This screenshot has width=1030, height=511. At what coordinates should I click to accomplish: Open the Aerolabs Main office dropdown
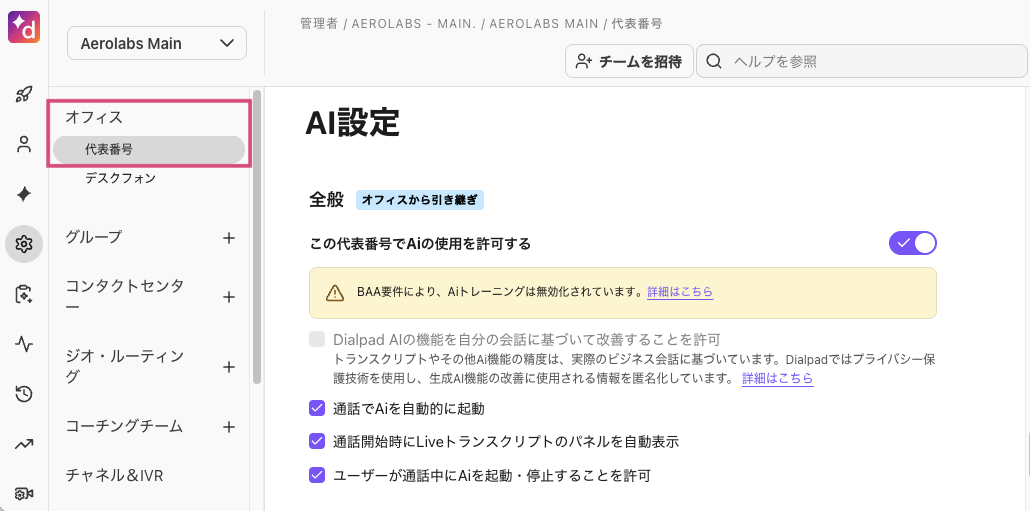tap(157, 44)
